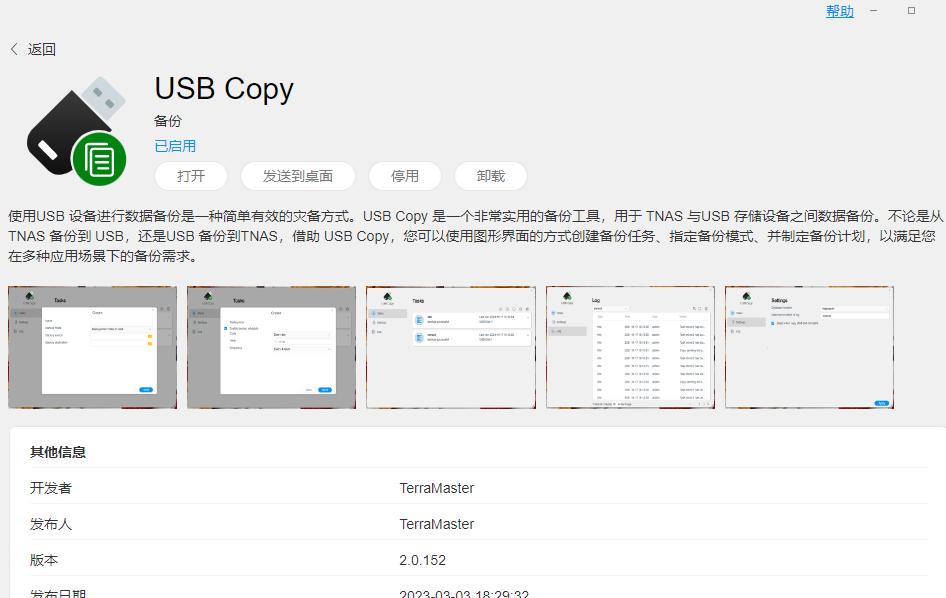Screen dimensions: 946x598
Task: Open the Log screenshot preview
Action: (x=630, y=346)
